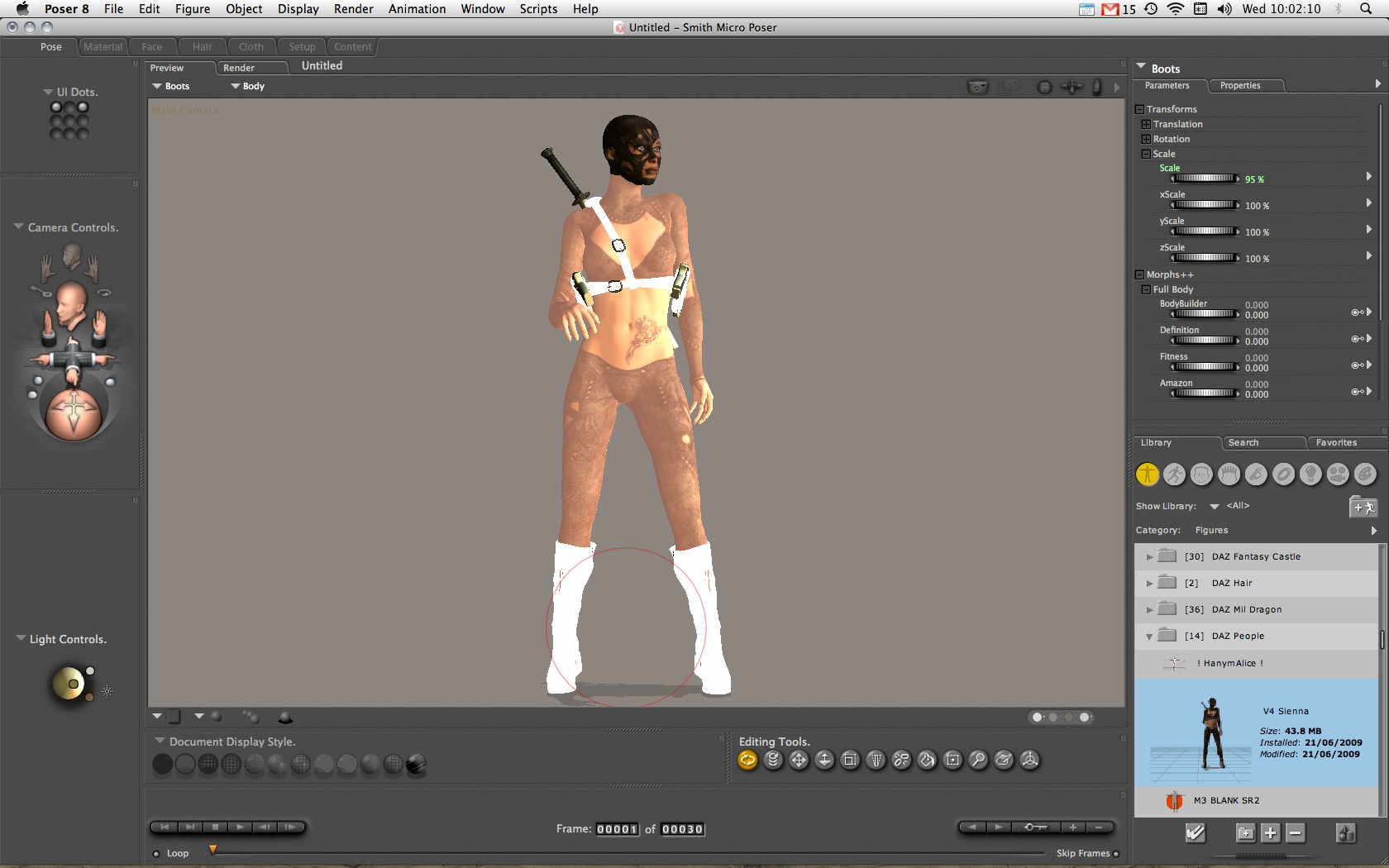Toggle the Loop playback option

click(156, 854)
